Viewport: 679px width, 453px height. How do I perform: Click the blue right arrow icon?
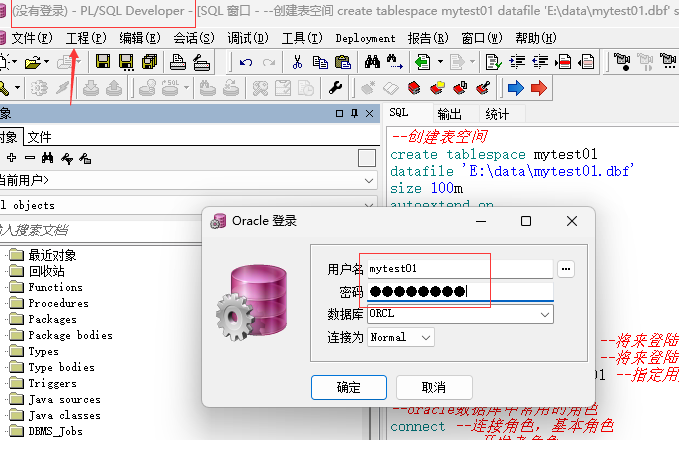[x=515, y=88]
